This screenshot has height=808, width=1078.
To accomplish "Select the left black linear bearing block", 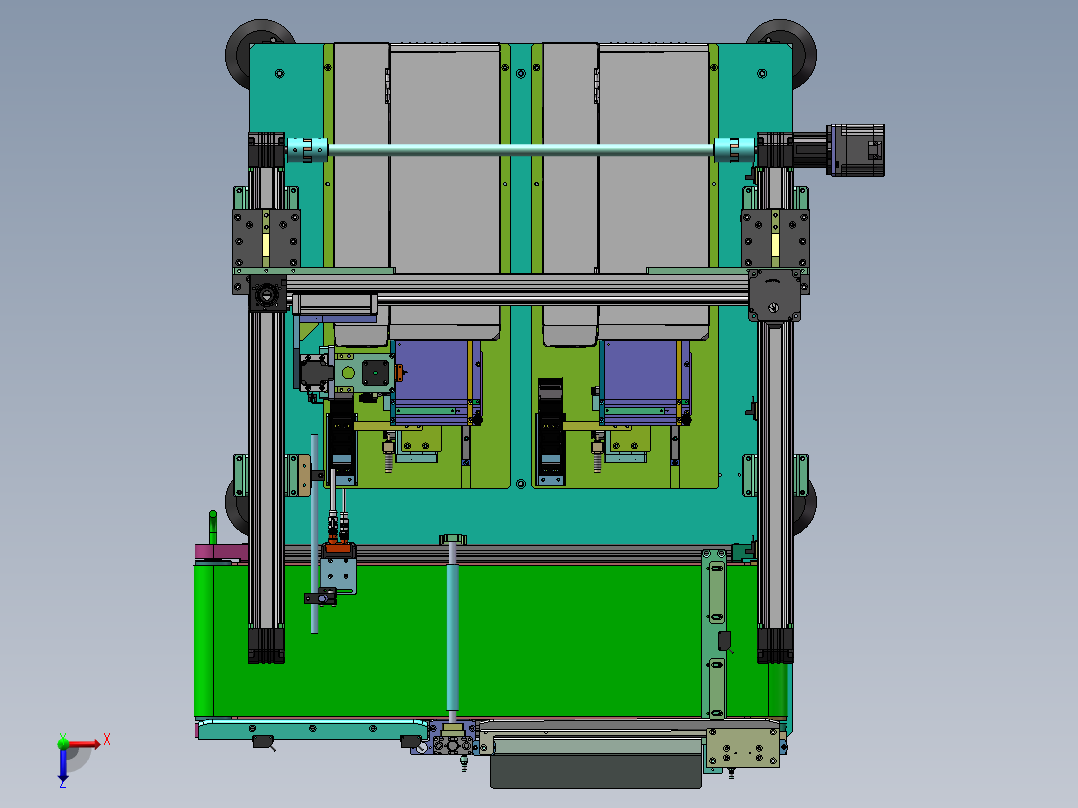I will coord(266,239).
